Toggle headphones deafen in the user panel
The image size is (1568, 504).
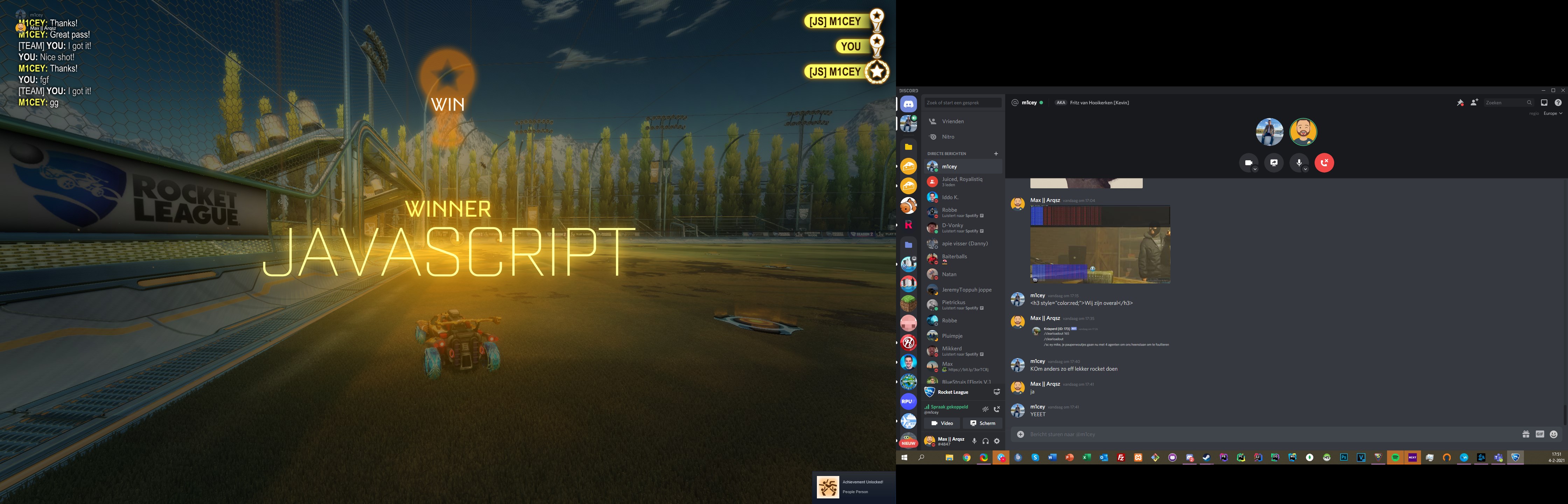coord(985,441)
